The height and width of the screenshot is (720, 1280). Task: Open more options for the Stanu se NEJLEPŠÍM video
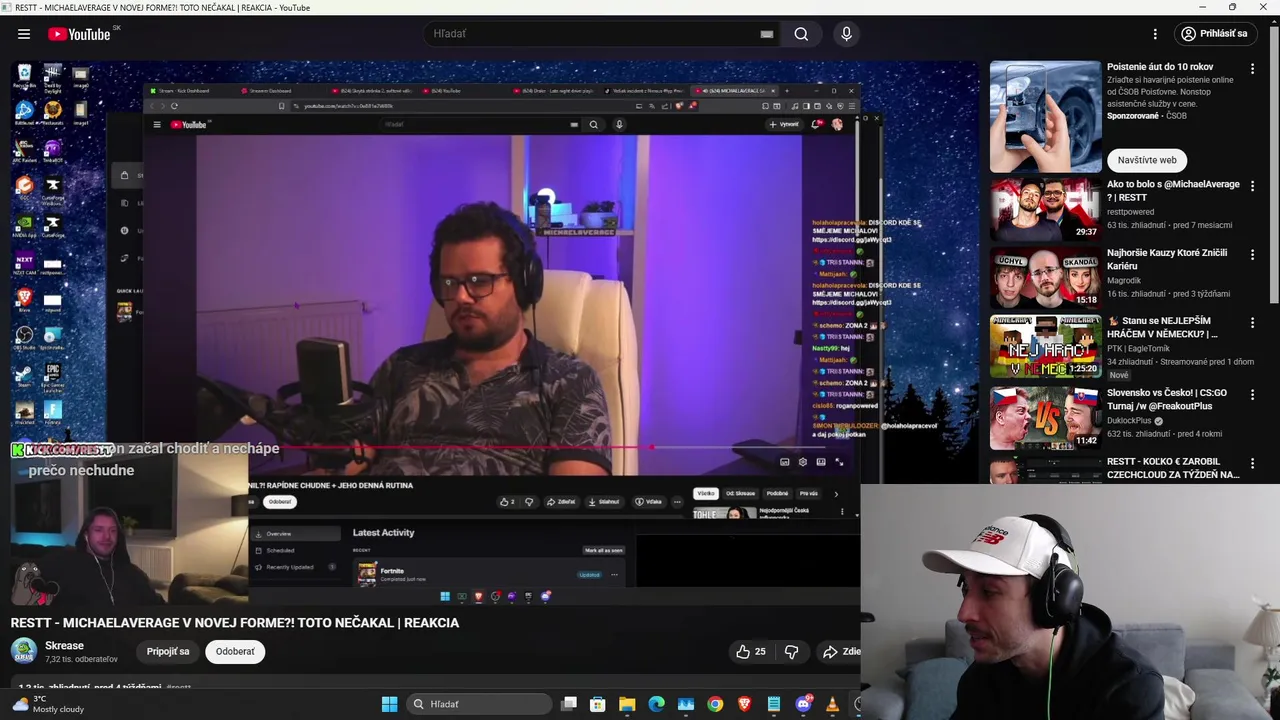[1252, 324]
